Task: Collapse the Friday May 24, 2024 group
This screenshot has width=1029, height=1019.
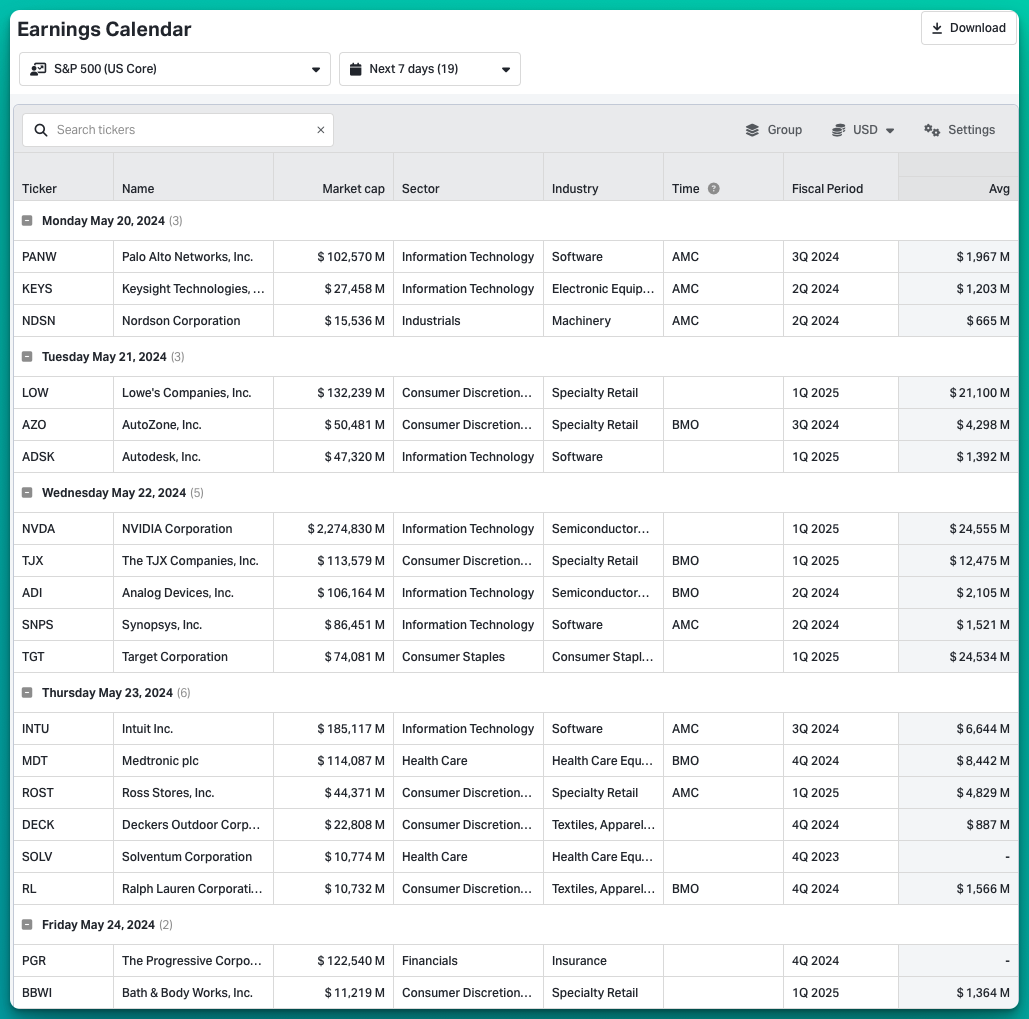Action: pos(27,925)
